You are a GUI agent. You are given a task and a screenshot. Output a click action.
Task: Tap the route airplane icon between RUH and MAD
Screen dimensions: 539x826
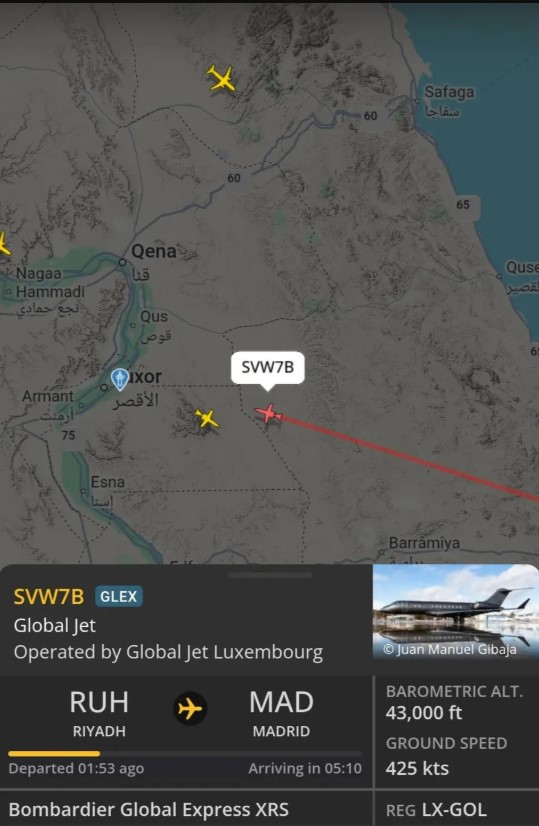pos(190,709)
